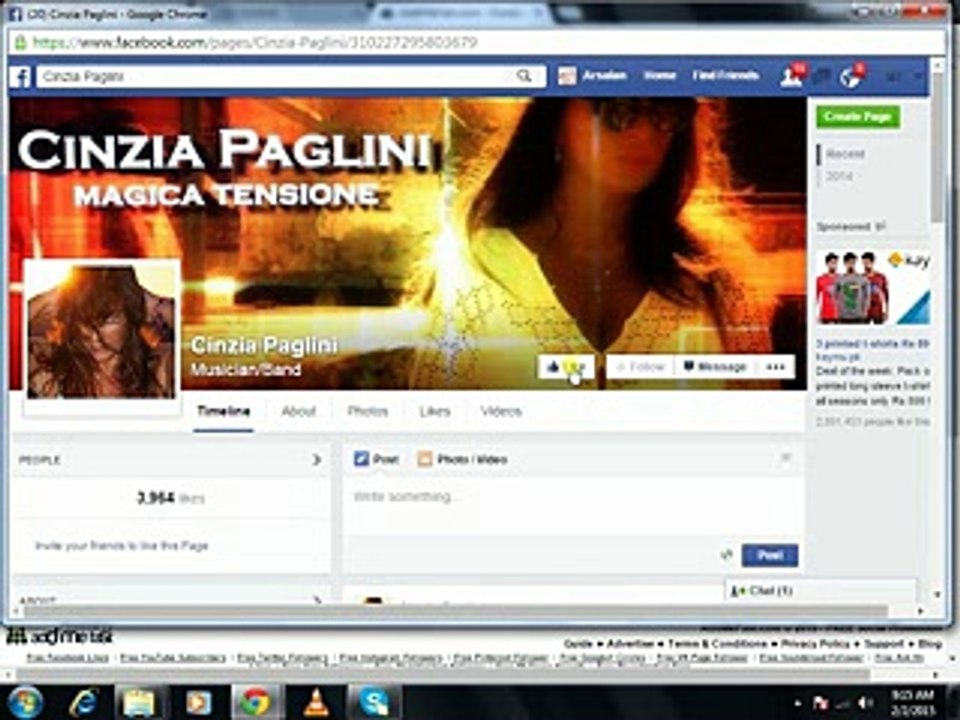Click the sponsored t-shirt ad image

[872, 287]
